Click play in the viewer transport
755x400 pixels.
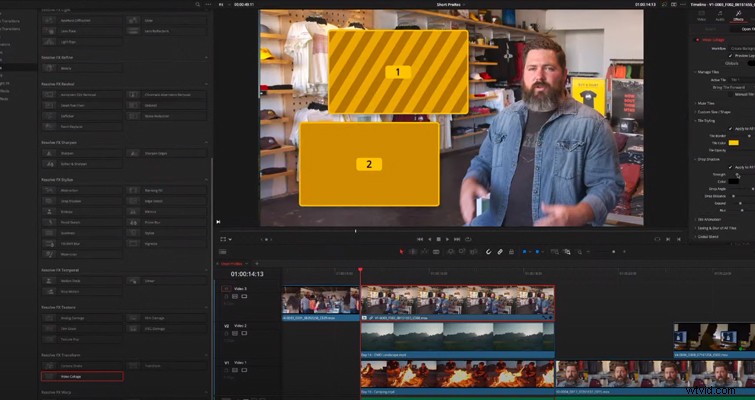(x=448, y=239)
